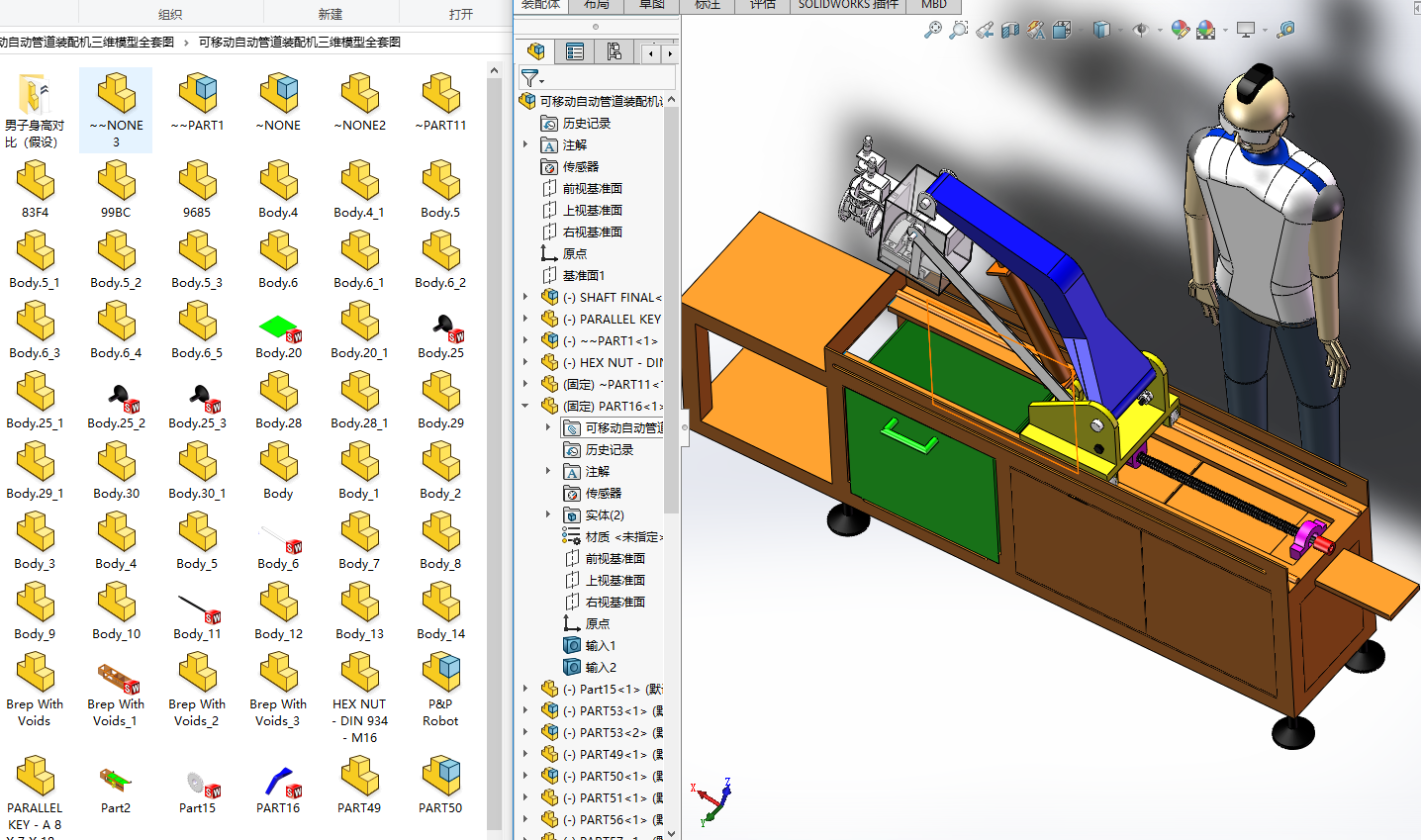Open the SOLIDWORKS 插件 ribbon tab
This screenshot has width=1421, height=840.
pos(849,5)
